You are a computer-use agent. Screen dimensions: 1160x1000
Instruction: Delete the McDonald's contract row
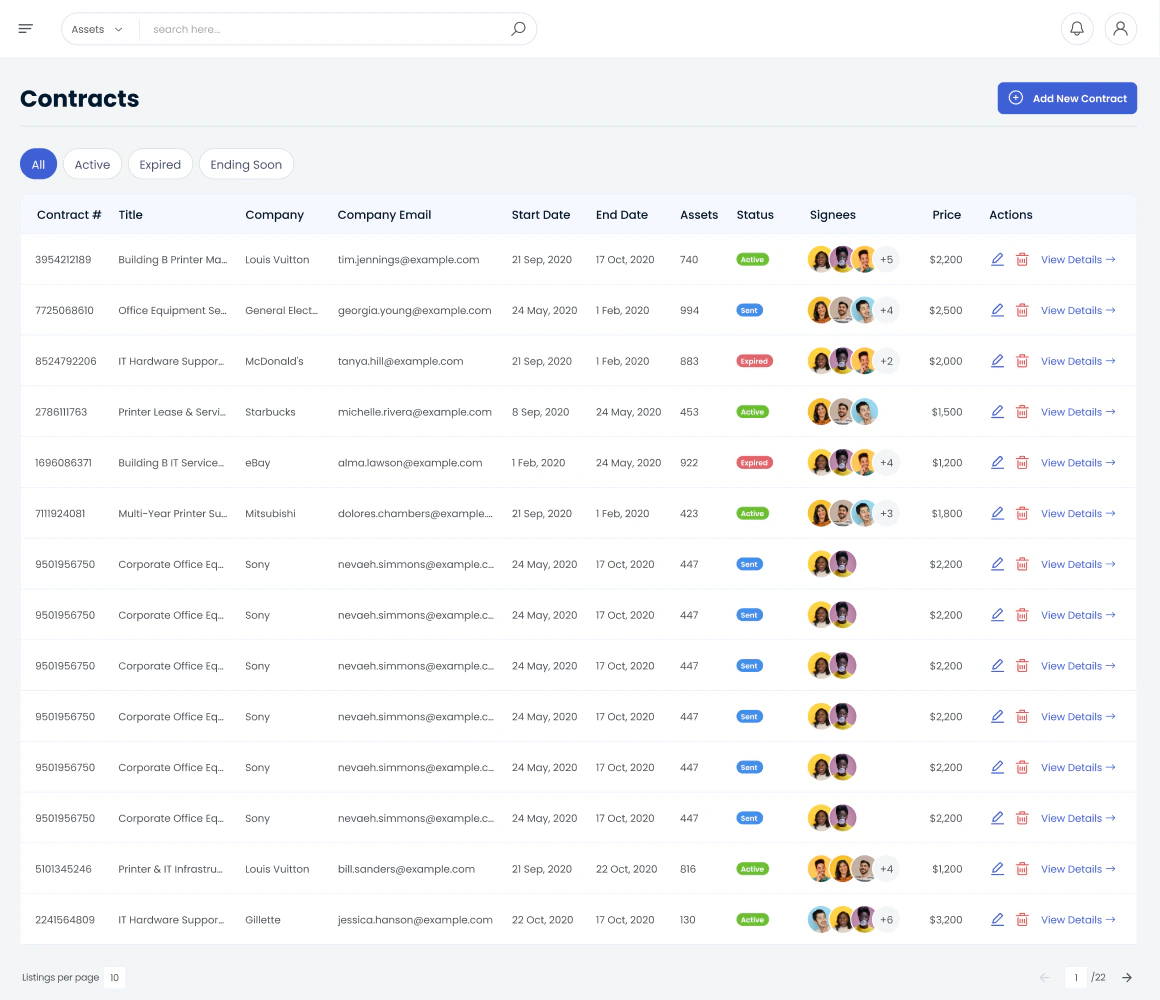1022,361
